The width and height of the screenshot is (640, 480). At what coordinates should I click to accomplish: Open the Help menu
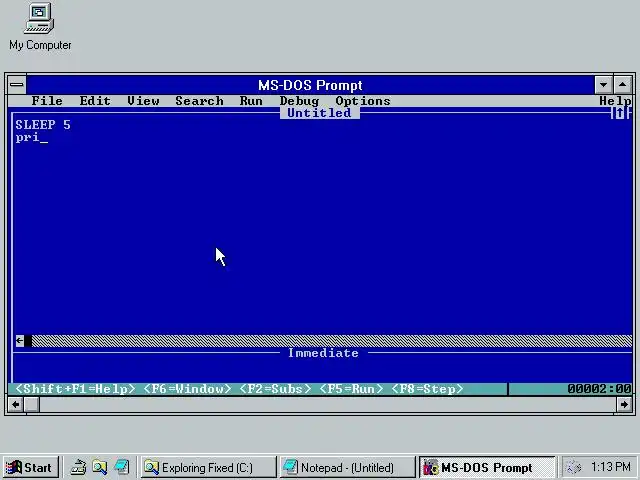click(x=615, y=101)
